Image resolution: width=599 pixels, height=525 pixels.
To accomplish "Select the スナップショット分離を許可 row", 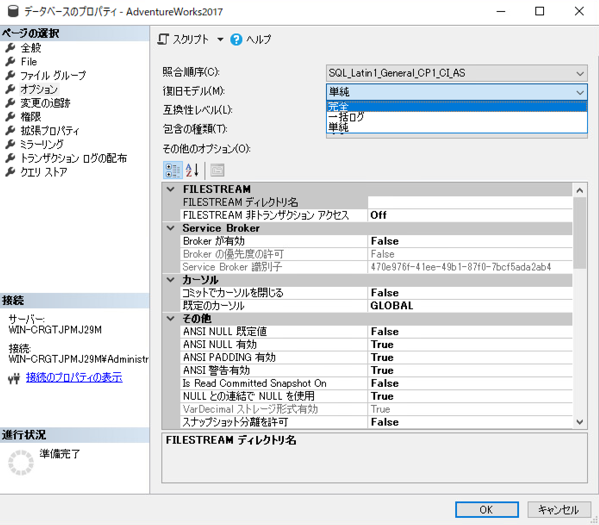I will [x=376, y=422].
